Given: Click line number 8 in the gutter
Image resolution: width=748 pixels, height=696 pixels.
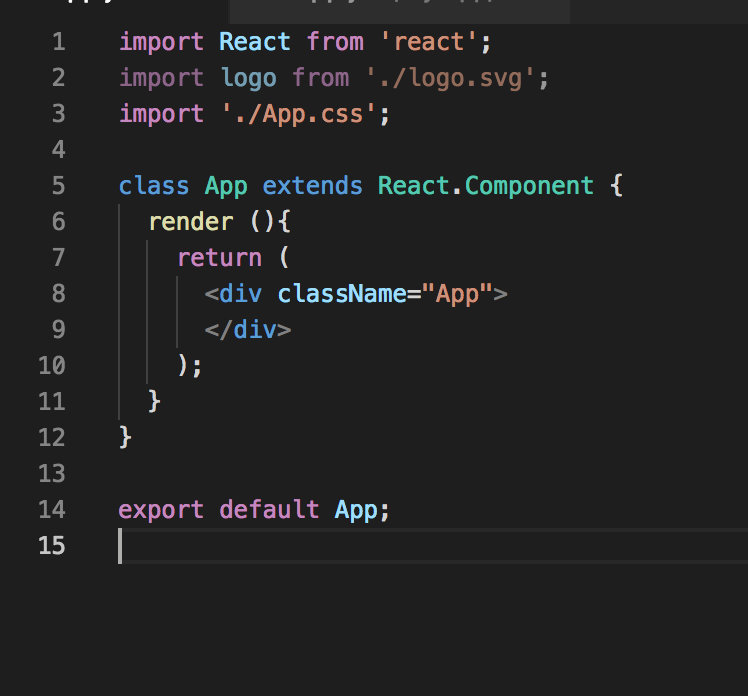Looking at the screenshot, I should (59, 293).
